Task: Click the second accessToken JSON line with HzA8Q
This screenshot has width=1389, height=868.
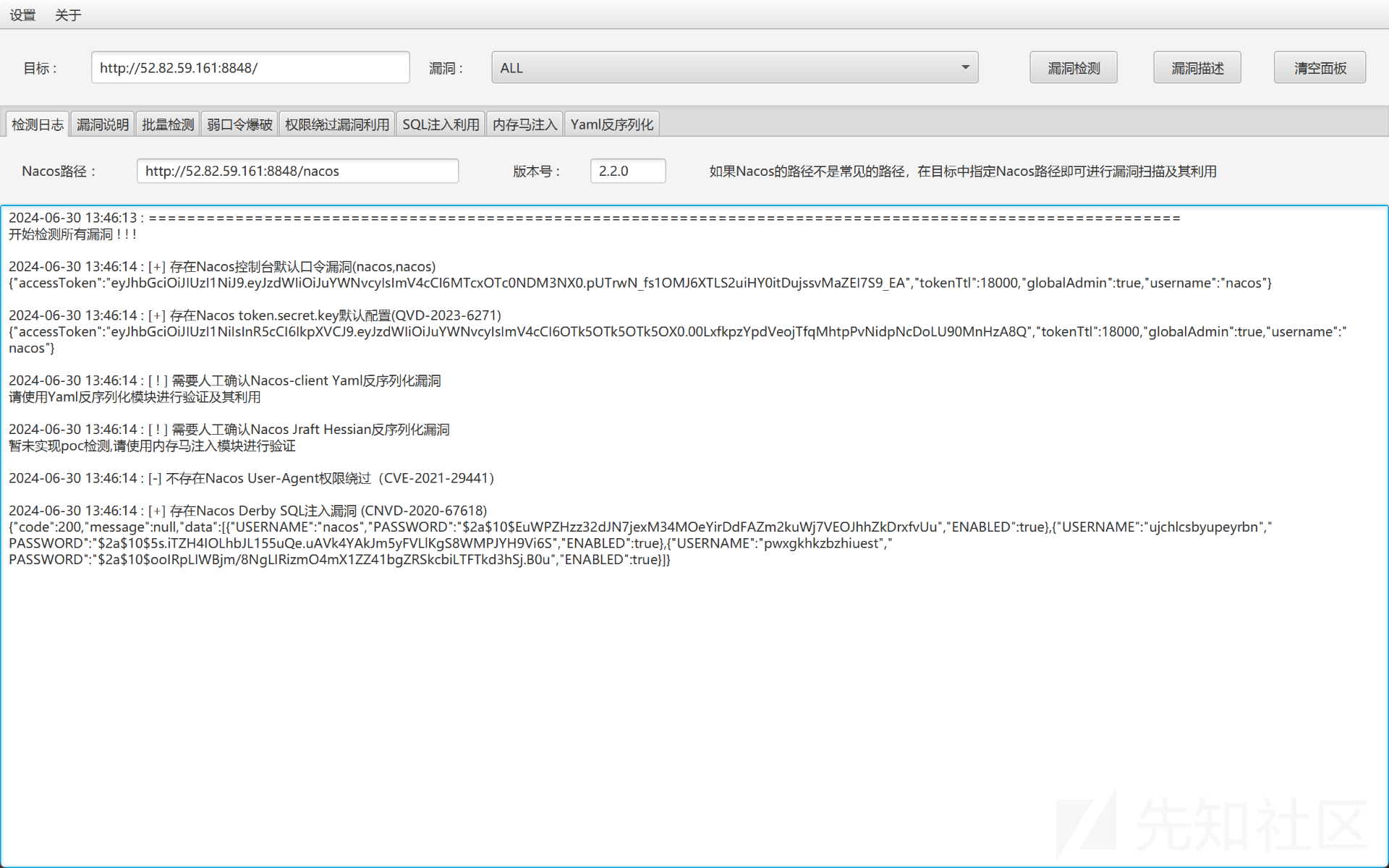Action: pos(677,332)
